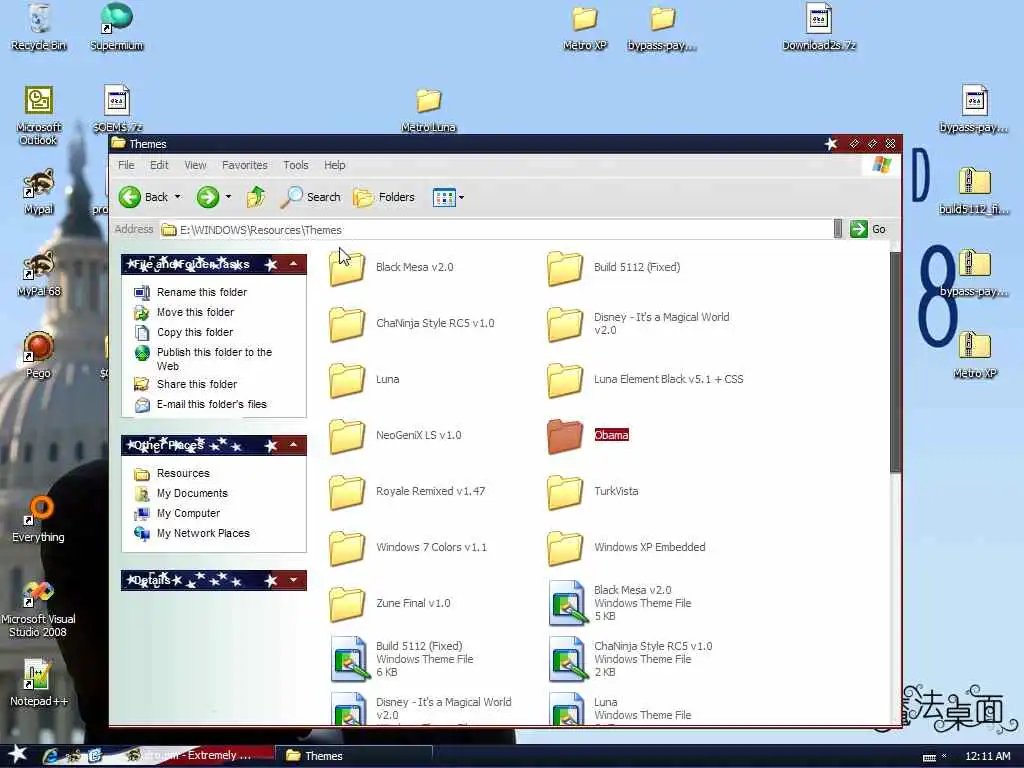Collapse the File and Folder Tasks panel

pos(294,264)
